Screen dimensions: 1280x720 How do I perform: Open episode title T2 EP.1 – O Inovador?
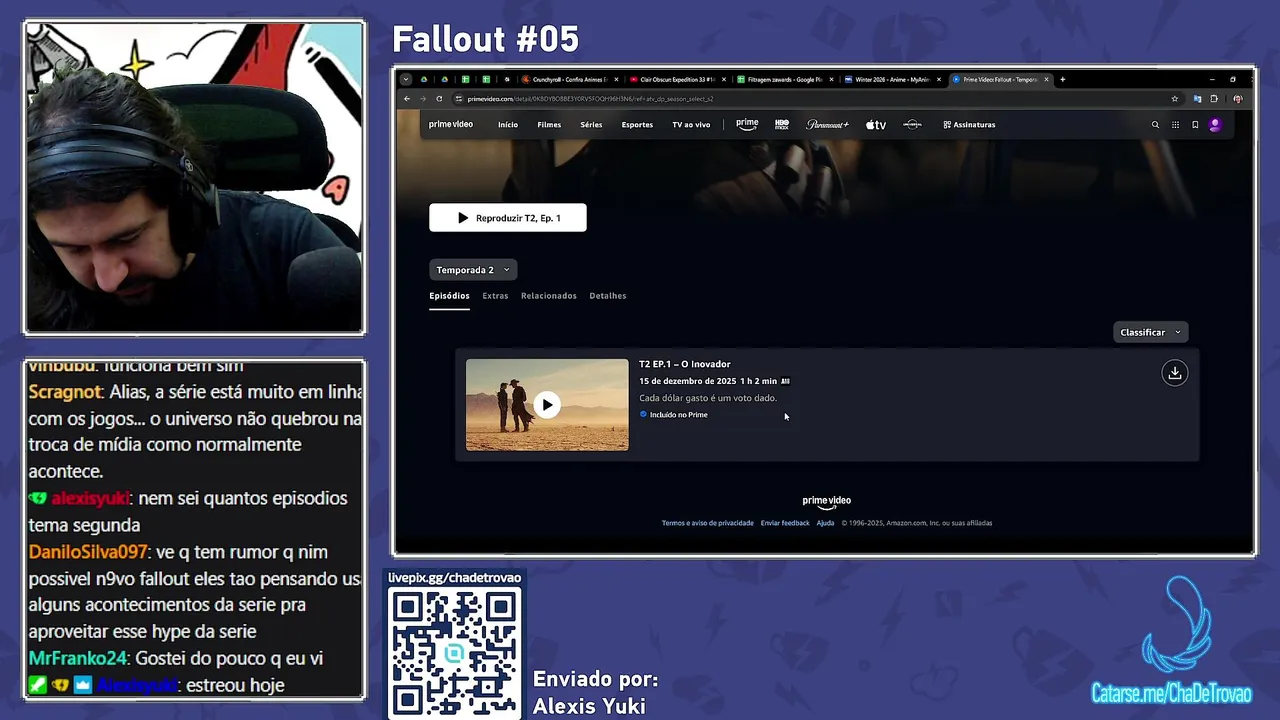pos(685,364)
